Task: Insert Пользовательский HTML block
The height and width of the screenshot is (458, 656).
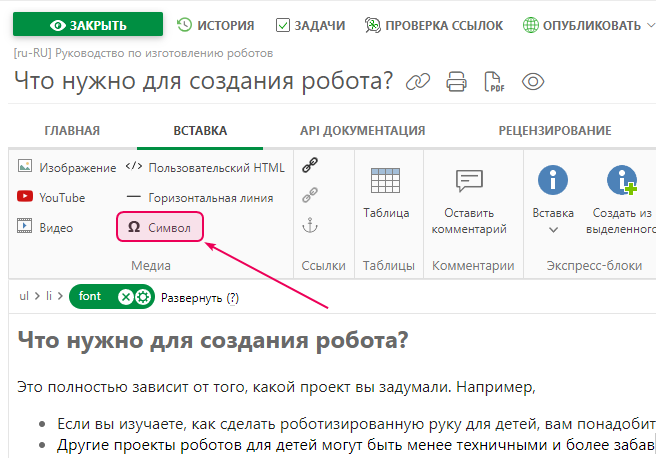Action: coord(205,167)
